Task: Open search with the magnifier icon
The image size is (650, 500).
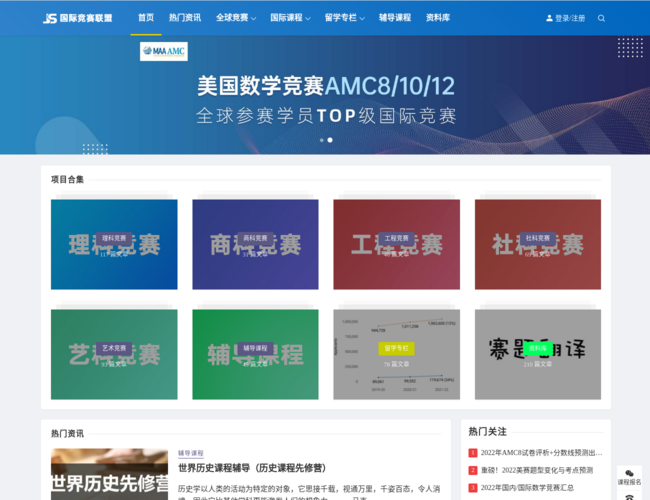Action: [x=601, y=18]
